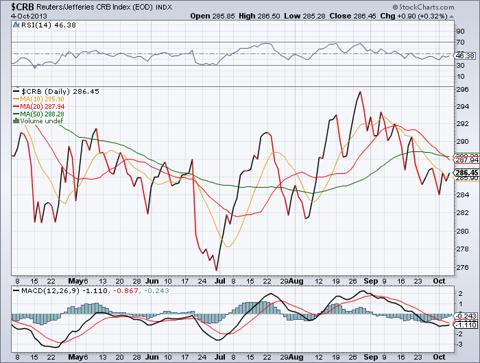Select 'Reuters/Jefferies CRB Index (EOD)' name text
The height and width of the screenshot is (363, 480).
pyautogui.click(x=94, y=7)
